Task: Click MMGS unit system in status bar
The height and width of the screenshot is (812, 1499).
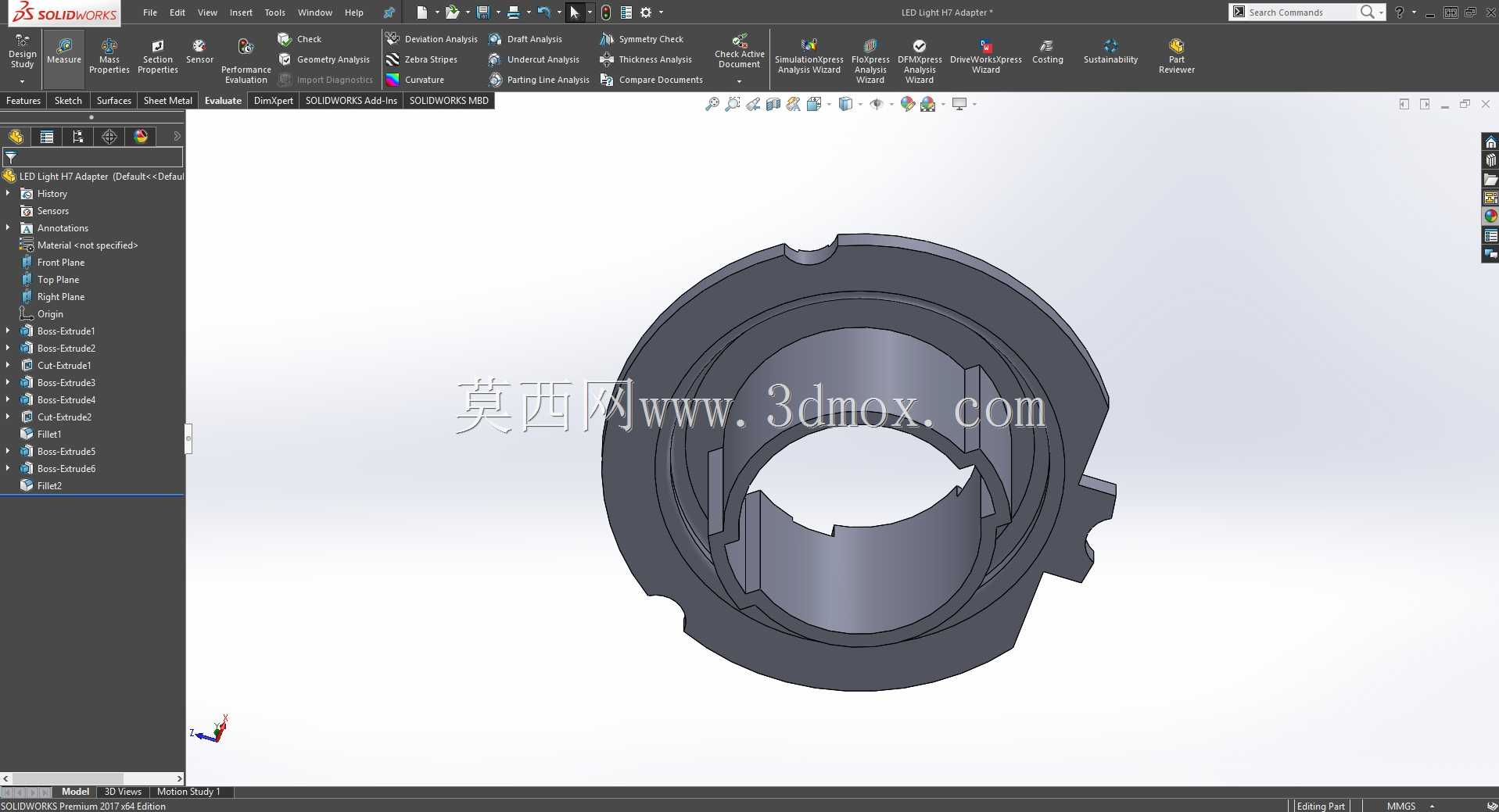Action: (x=1401, y=806)
